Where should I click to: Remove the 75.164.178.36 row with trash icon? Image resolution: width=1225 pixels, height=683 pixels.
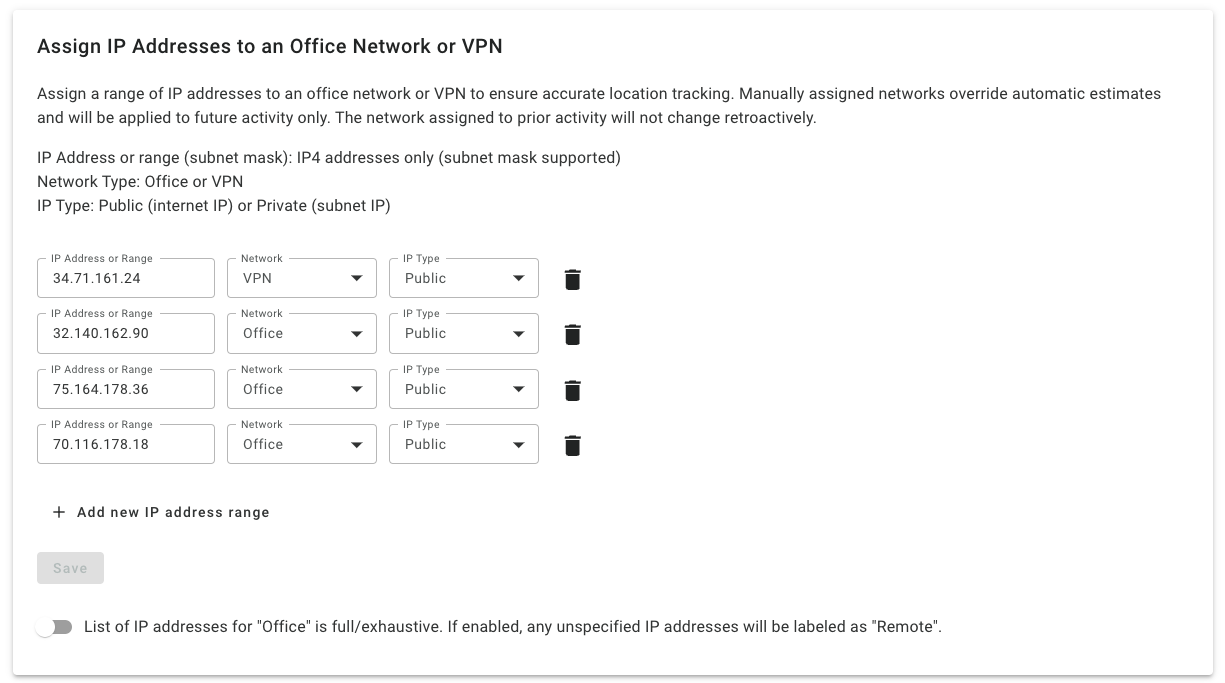click(572, 390)
